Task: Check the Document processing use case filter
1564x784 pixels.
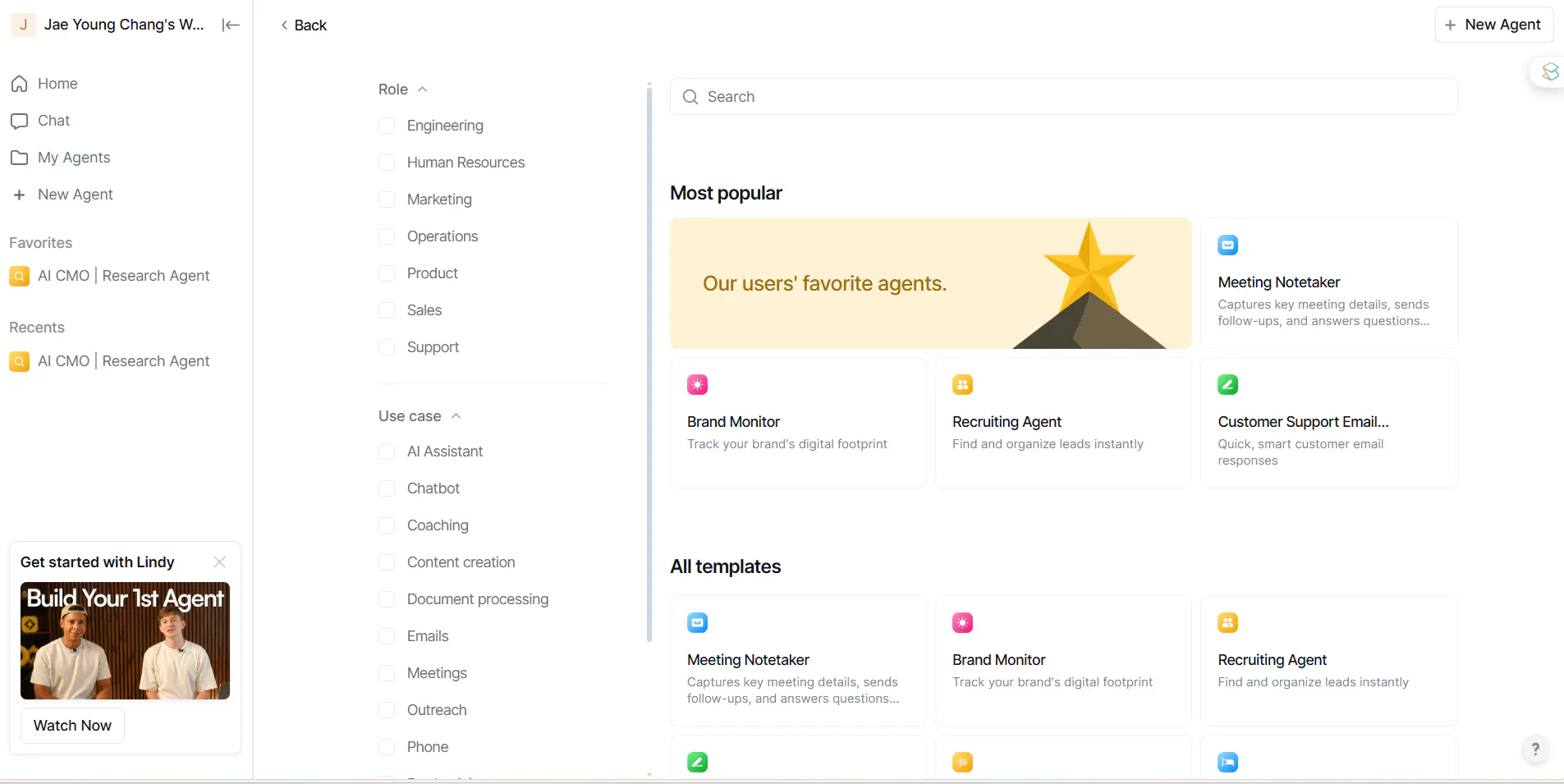Action: [x=387, y=599]
